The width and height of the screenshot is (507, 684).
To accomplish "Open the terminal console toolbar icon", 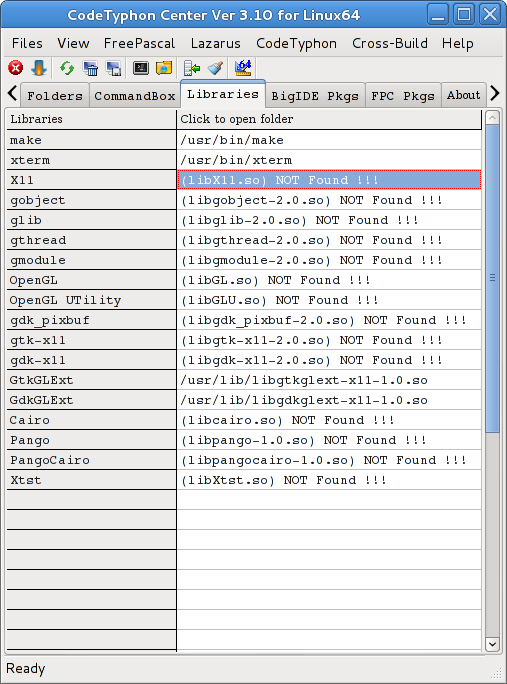I will (x=140, y=68).
